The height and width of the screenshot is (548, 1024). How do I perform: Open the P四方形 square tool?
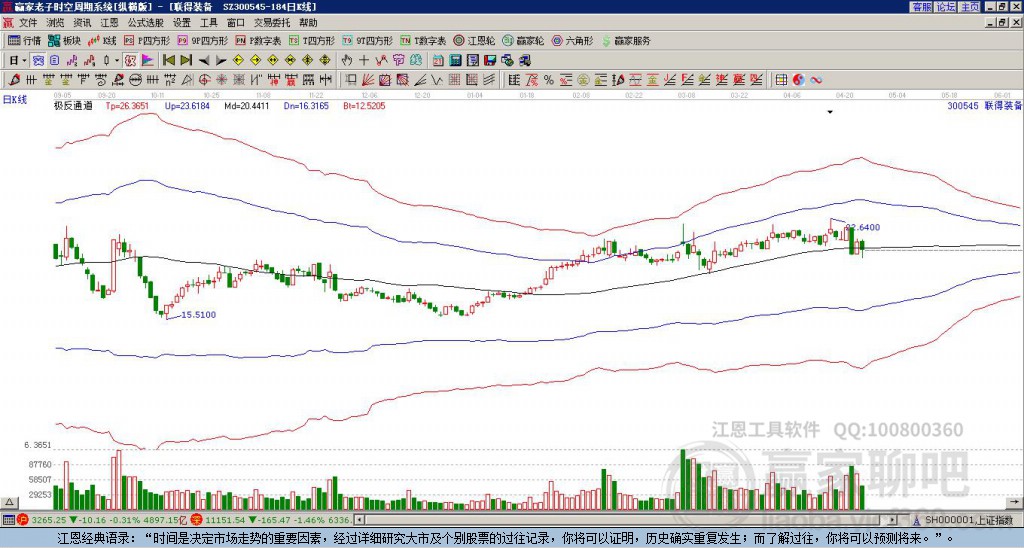click(148, 40)
